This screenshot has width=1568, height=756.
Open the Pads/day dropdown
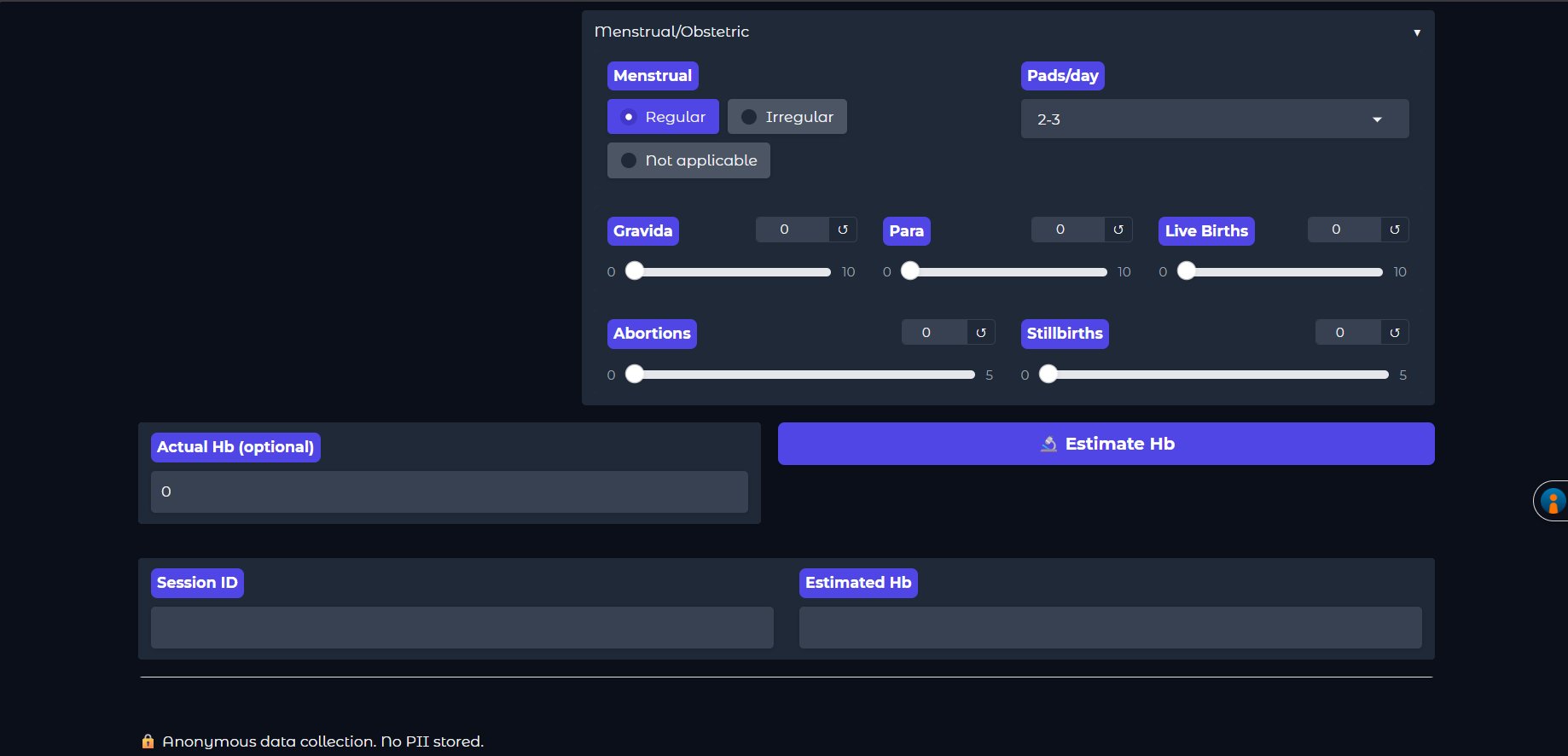[1214, 119]
